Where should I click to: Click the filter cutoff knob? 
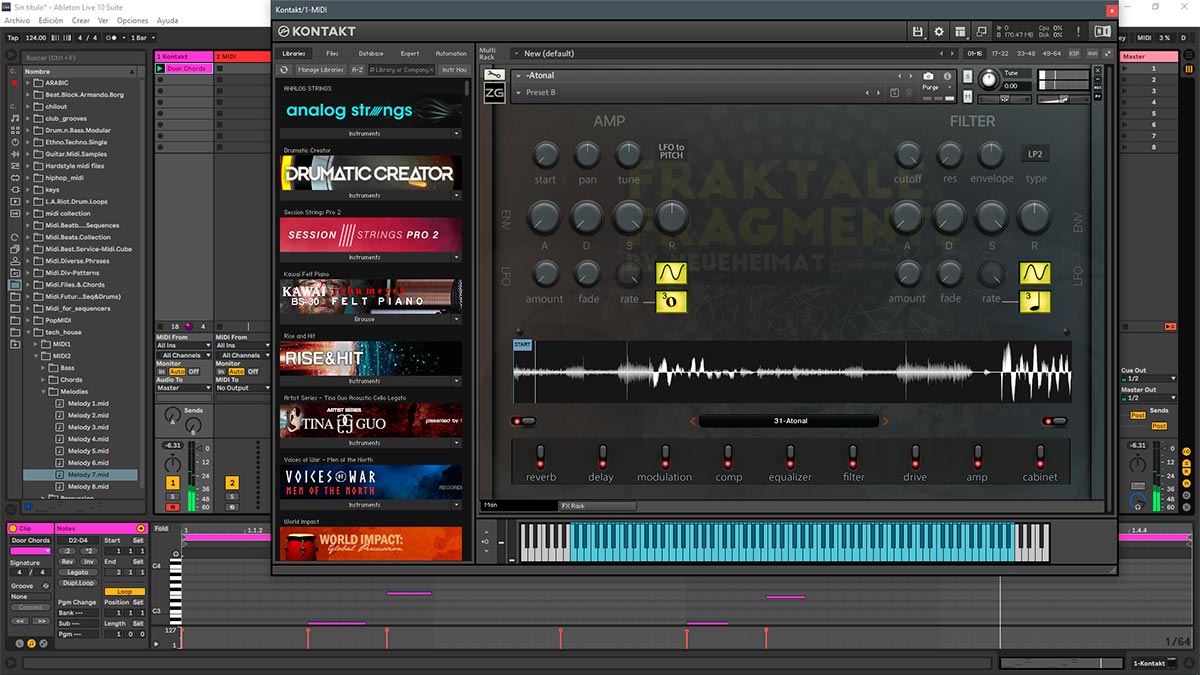[x=908, y=154]
